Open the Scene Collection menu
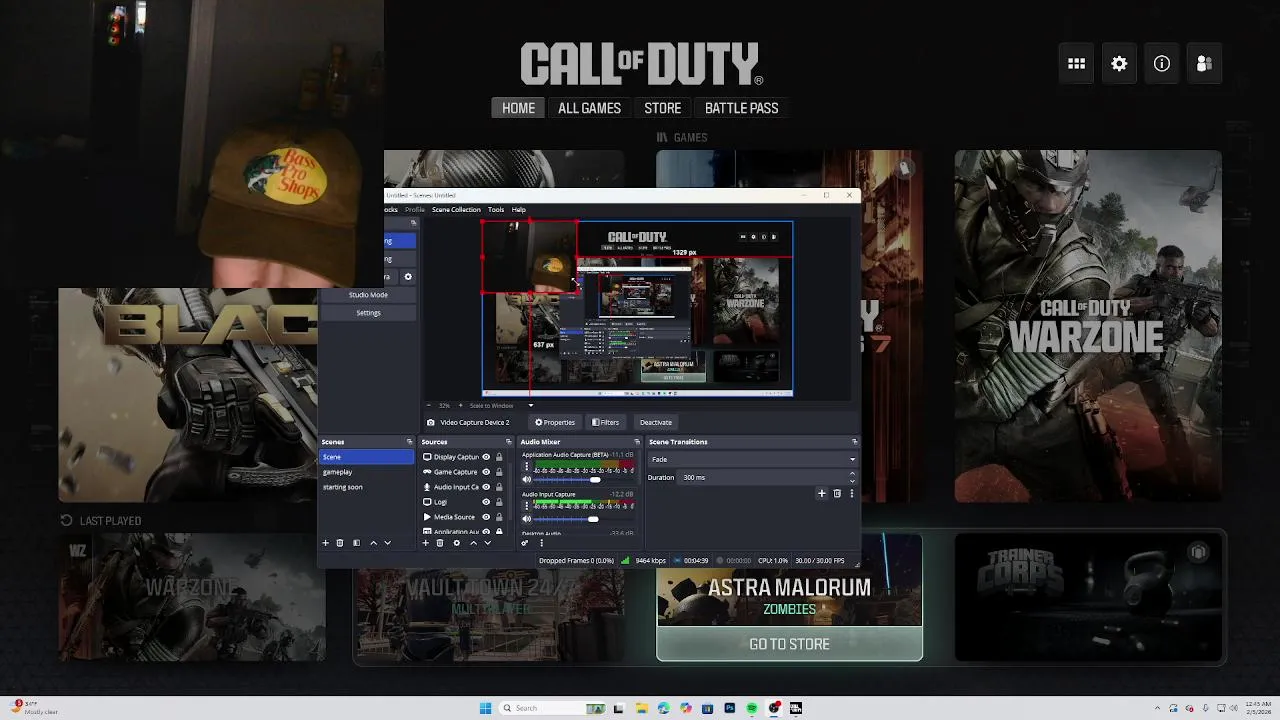Image resolution: width=1280 pixels, height=720 pixels. 456,210
